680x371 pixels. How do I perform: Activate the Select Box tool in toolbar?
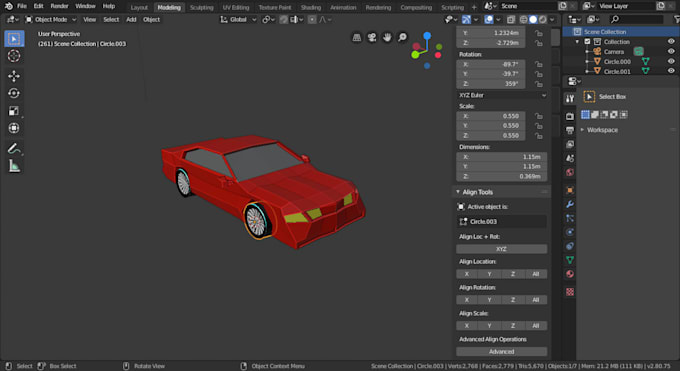(14, 39)
